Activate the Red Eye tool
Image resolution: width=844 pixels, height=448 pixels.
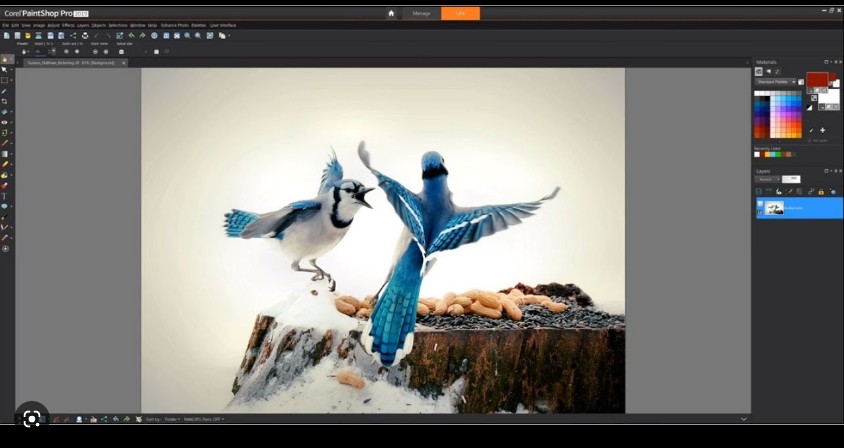5,122
